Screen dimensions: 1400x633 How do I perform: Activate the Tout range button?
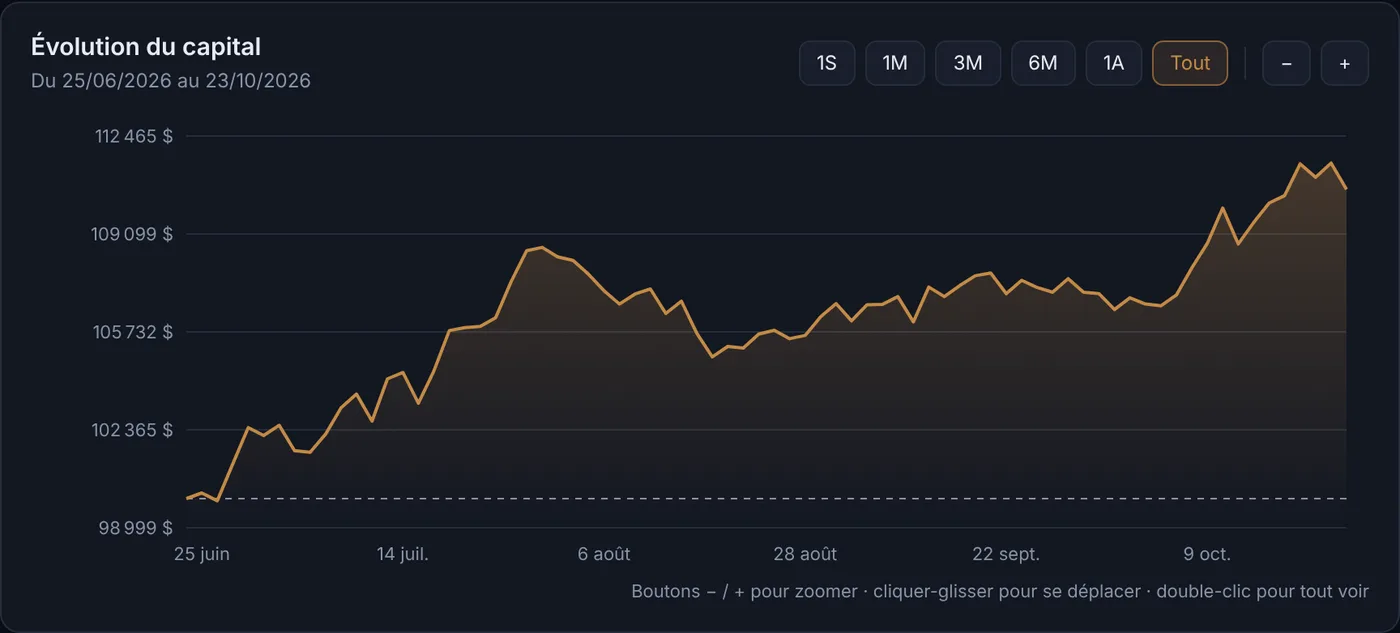[1190, 63]
